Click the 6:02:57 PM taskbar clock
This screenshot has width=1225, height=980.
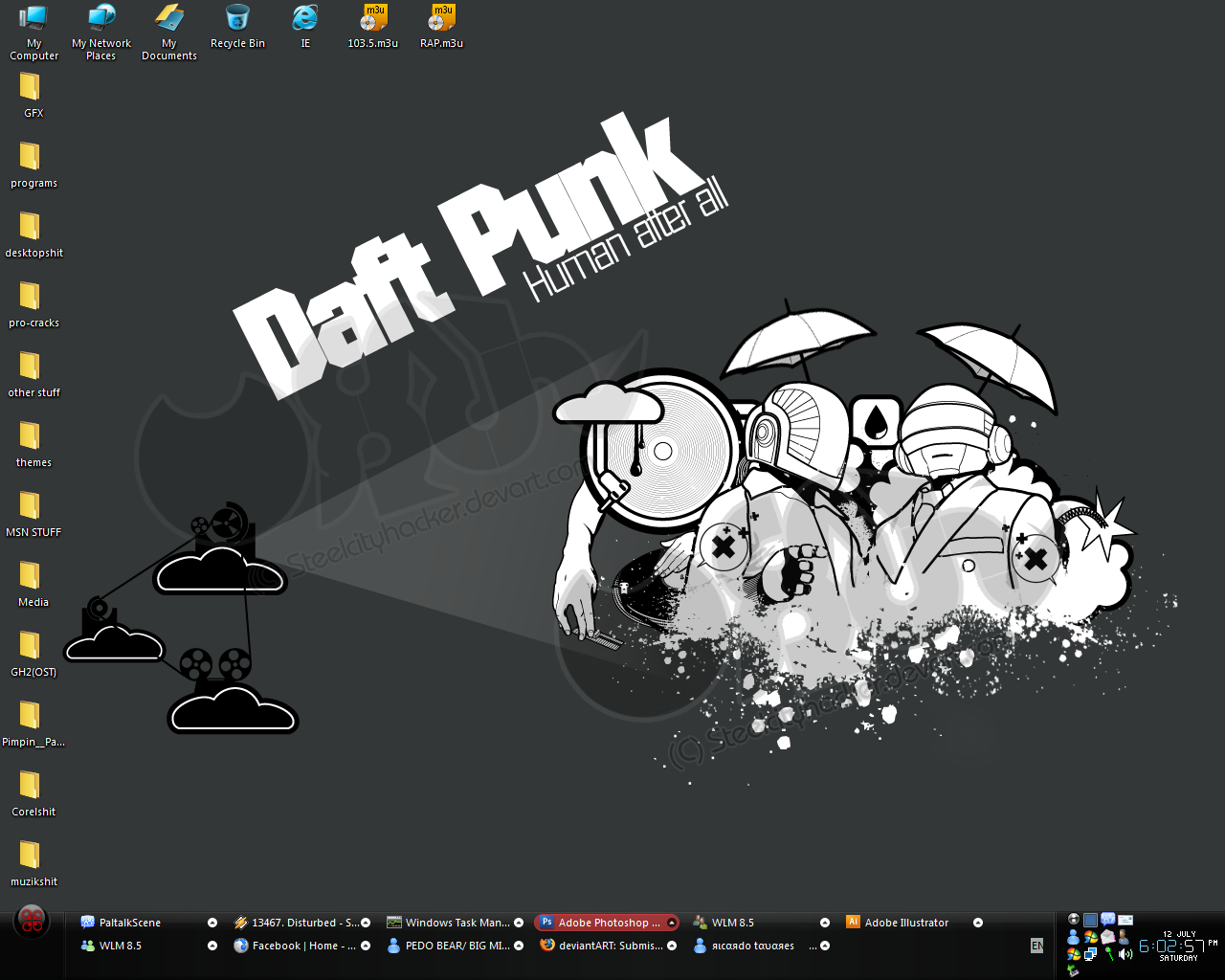click(1178, 946)
